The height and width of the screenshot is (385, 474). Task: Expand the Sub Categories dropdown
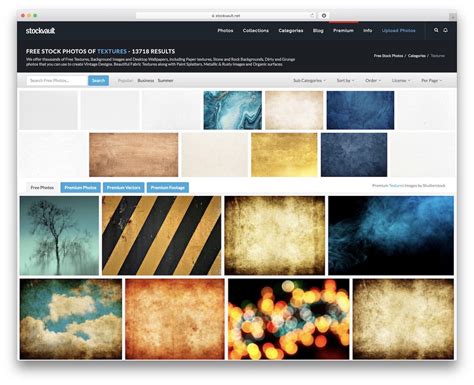coord(309,80)
